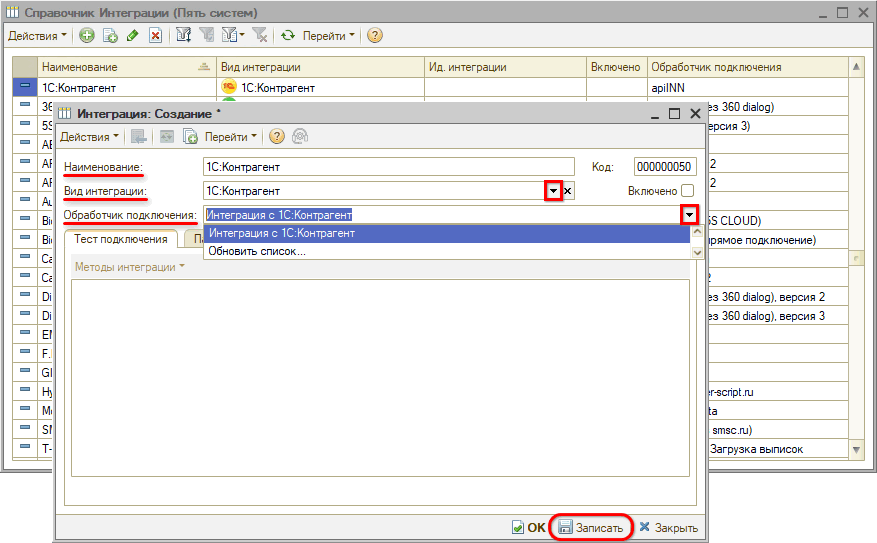Switch to the Тест подключения tab
Viewport: 877px width, 543px height.
(x=120, y=239)
